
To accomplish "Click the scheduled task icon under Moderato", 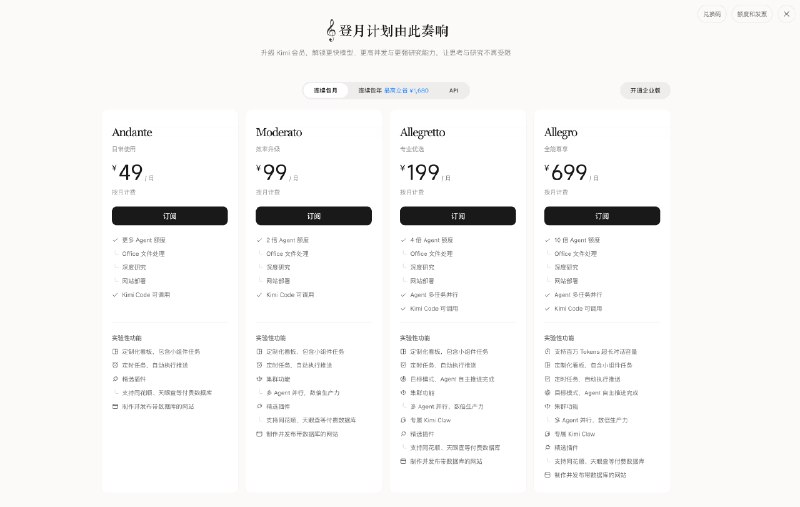I will [x=259, y=365].
